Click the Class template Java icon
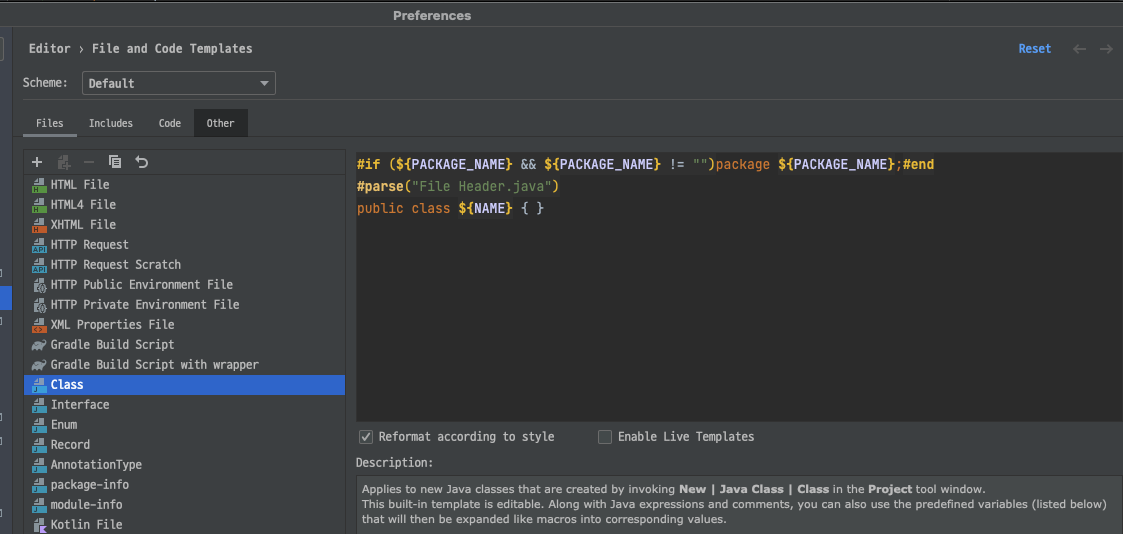Image resolution: width=1123 pixels, height=534 pixels. [x=39, y=385]
